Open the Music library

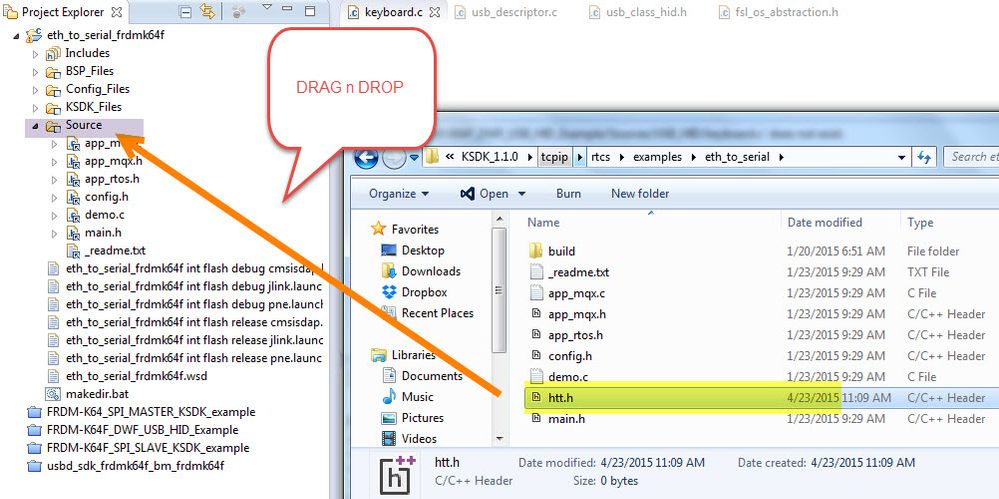tap(418, 397)
